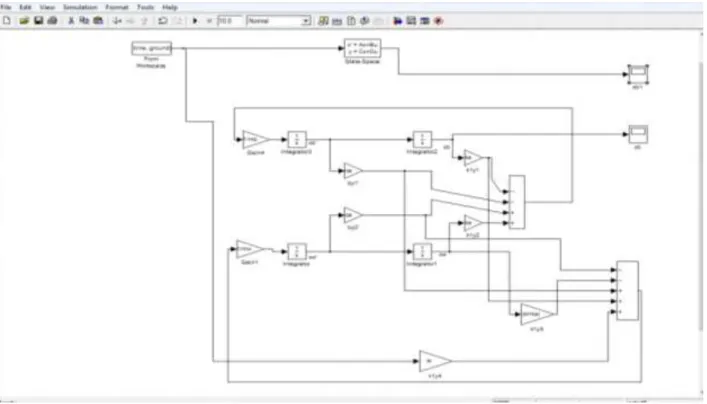The height and width of the screenshot is (404, 707).
Task: Select the upper-left gain block feeding Integrator3
Action: pos(256,140)
